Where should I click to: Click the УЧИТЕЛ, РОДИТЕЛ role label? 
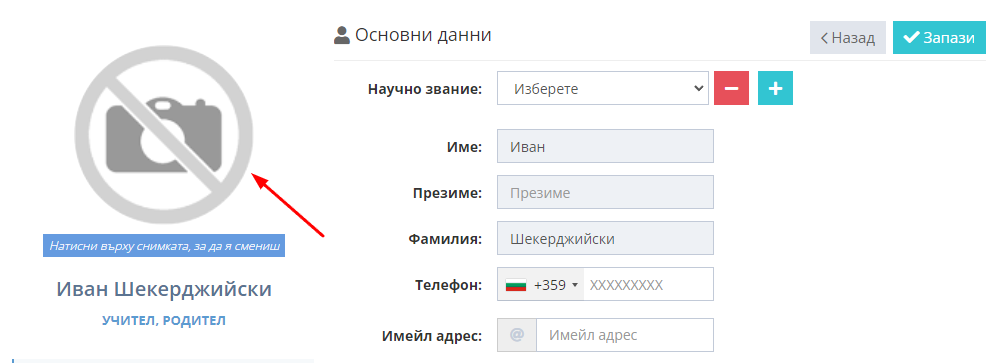point(164,321)
